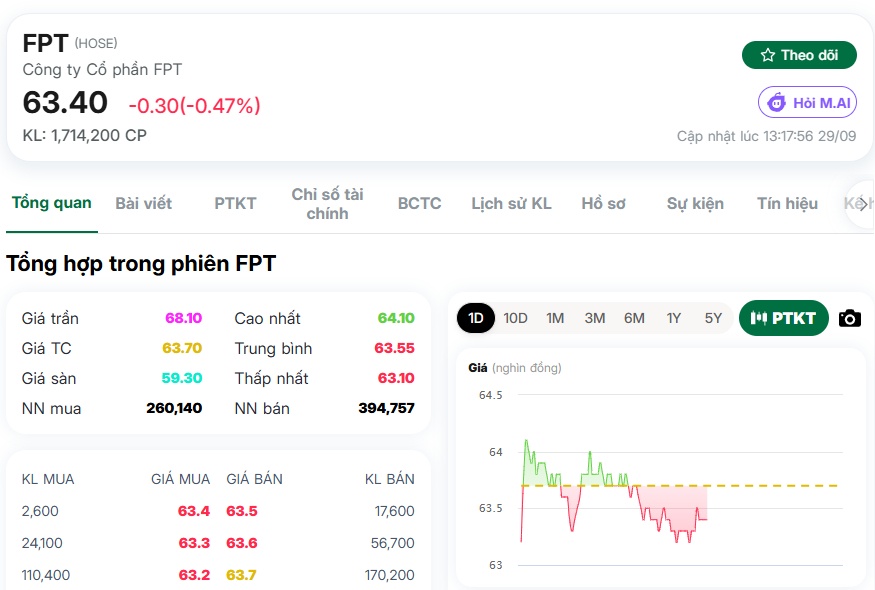Click the bid price 63.2

click(194, 575)
